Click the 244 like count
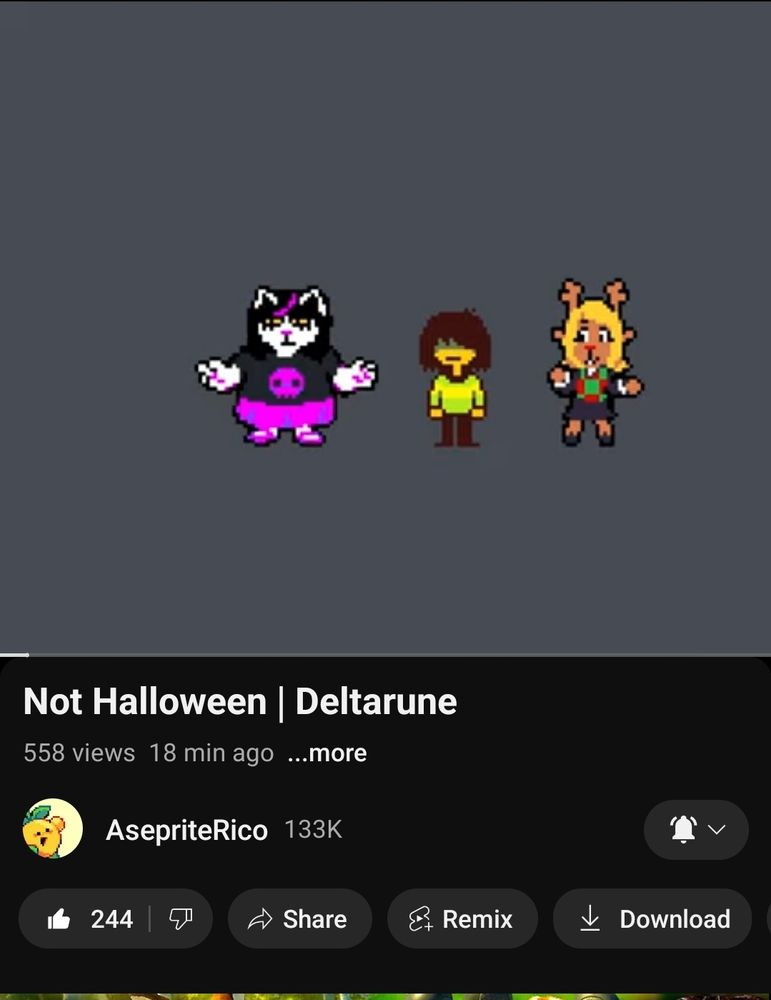This screenshot has width=771, height=1000. [x=112, y=919]
